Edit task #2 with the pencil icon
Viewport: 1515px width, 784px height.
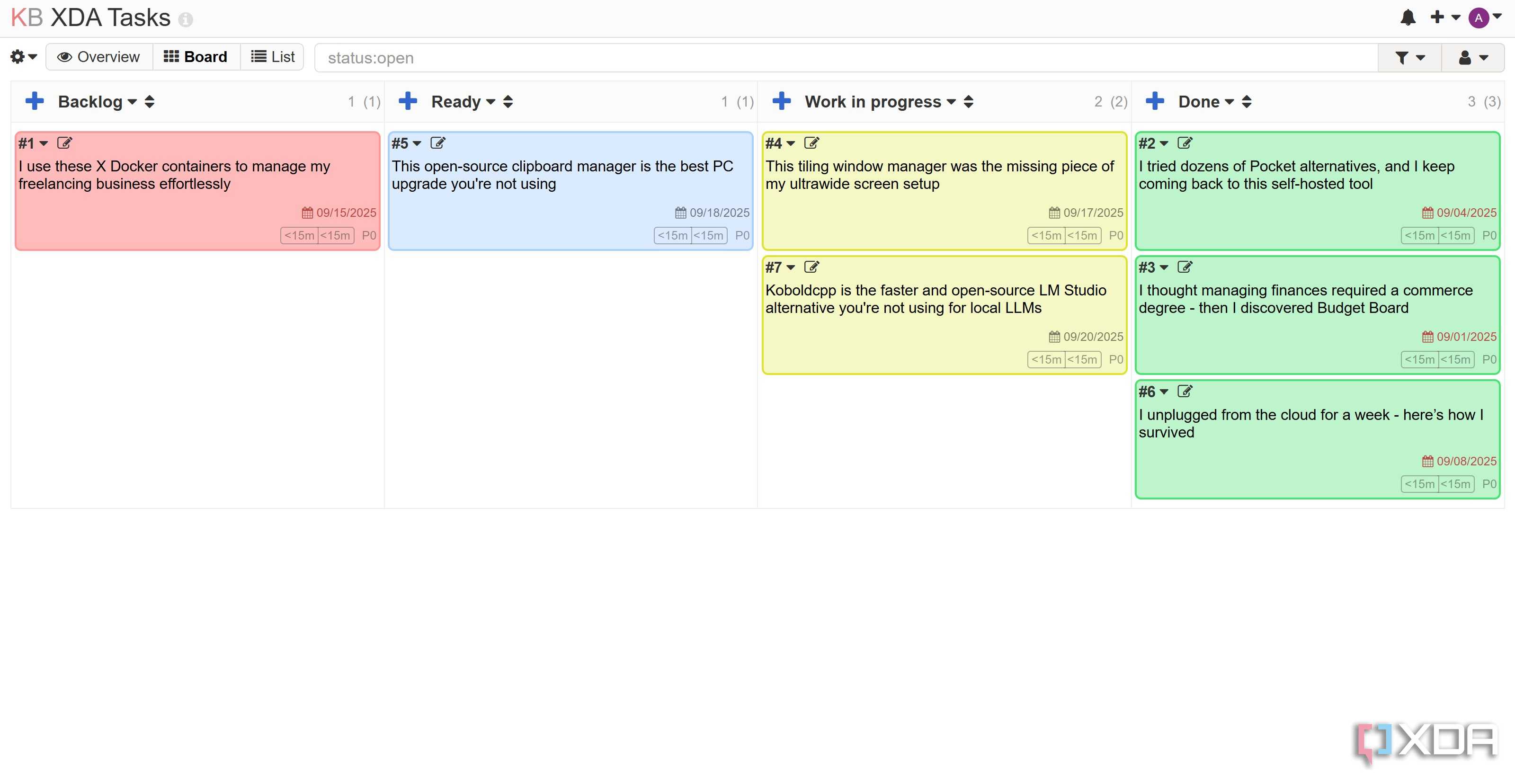point(1185,143)
